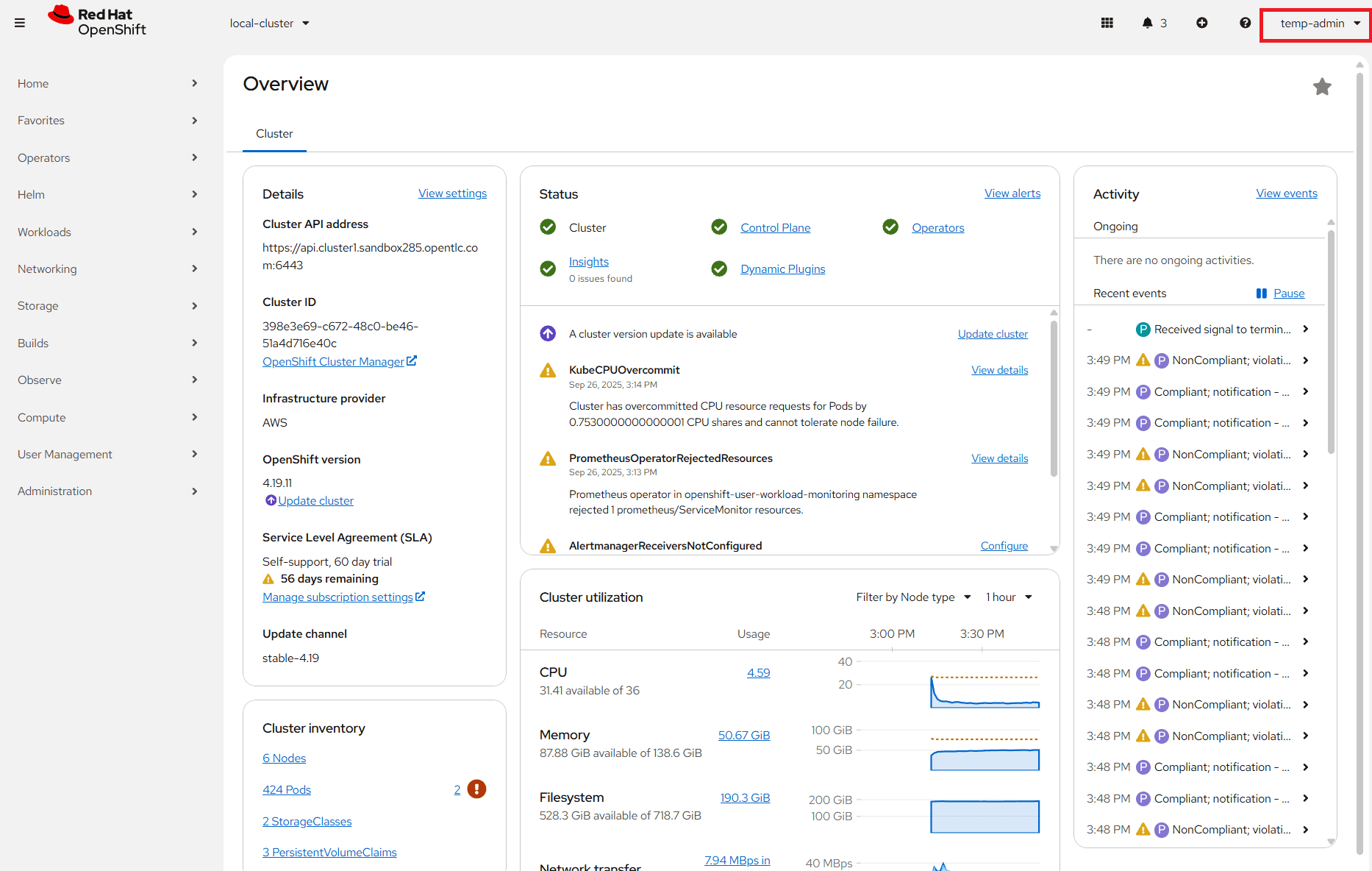
Task: Select the Cluster tab
Action: coord(274,134)
